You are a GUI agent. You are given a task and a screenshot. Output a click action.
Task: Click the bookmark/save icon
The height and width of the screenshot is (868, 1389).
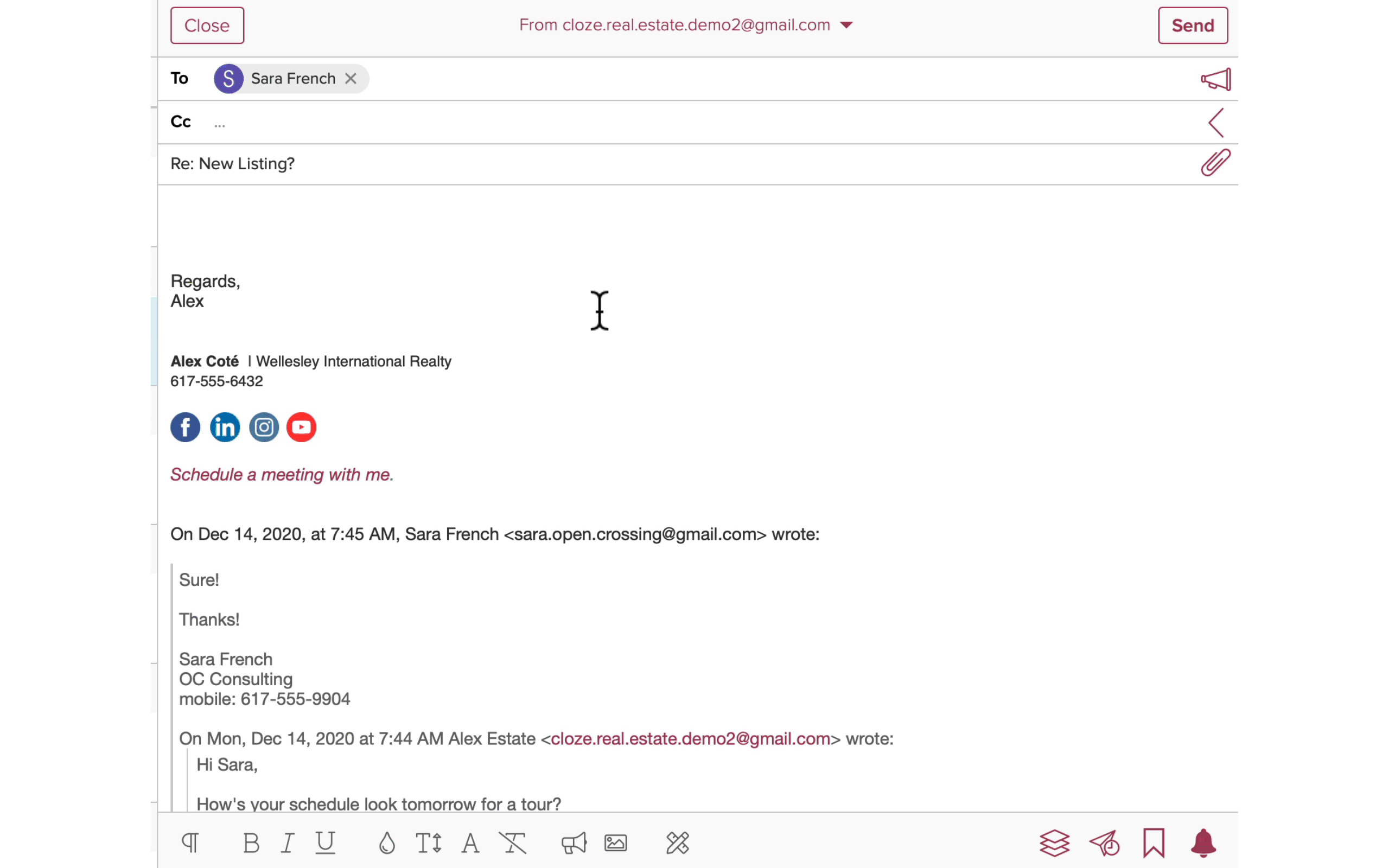pos(1155,843)
